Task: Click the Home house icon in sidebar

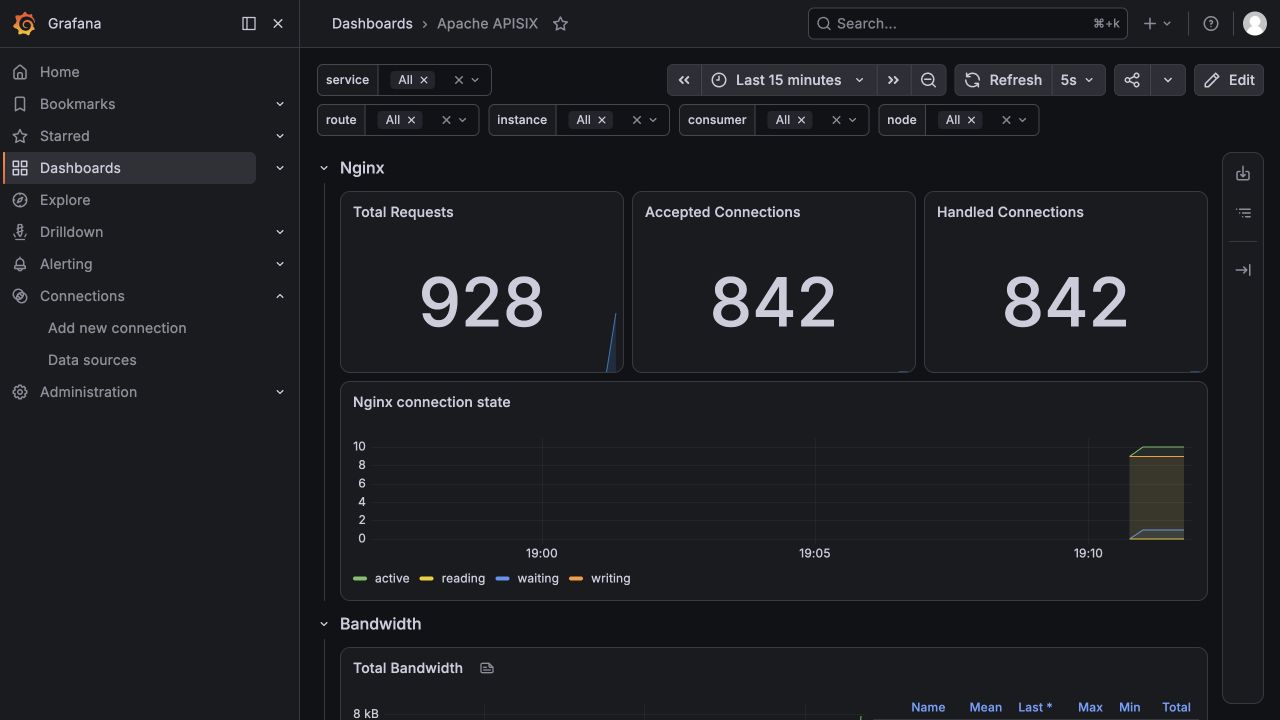Action: click(x=20, y=72)
